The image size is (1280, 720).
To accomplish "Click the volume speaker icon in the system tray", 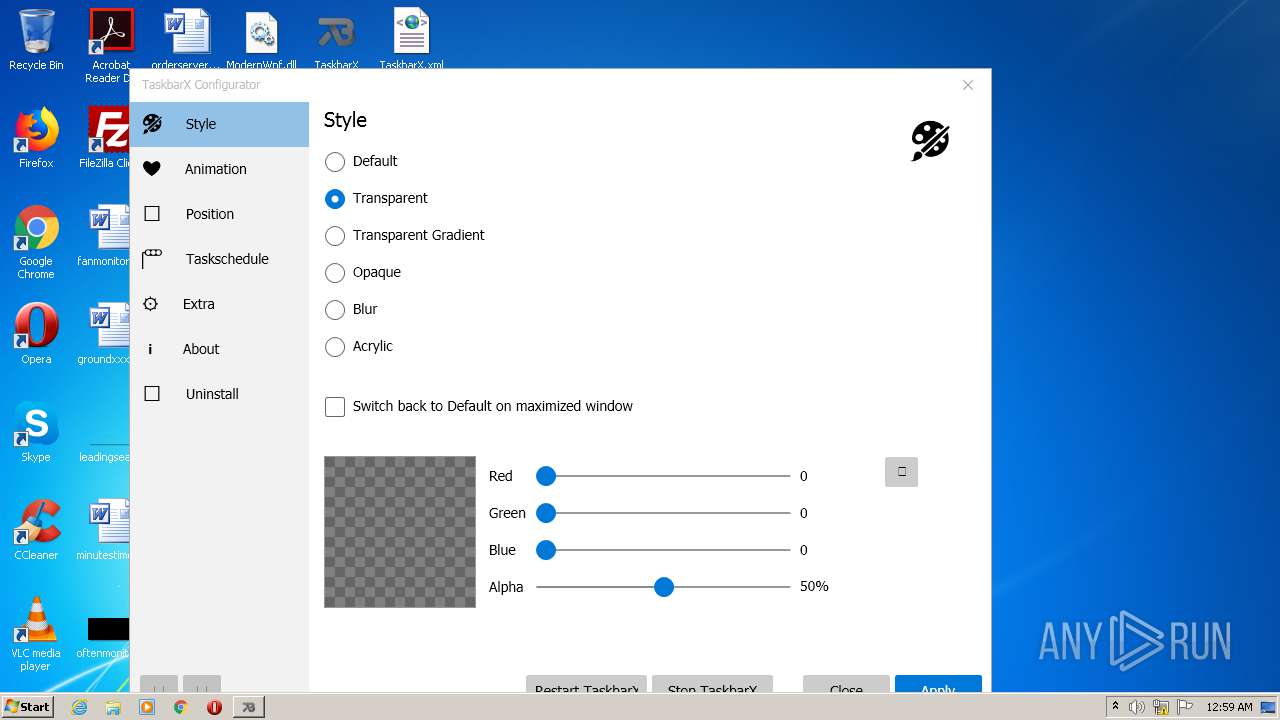I will click(1137, 707).
